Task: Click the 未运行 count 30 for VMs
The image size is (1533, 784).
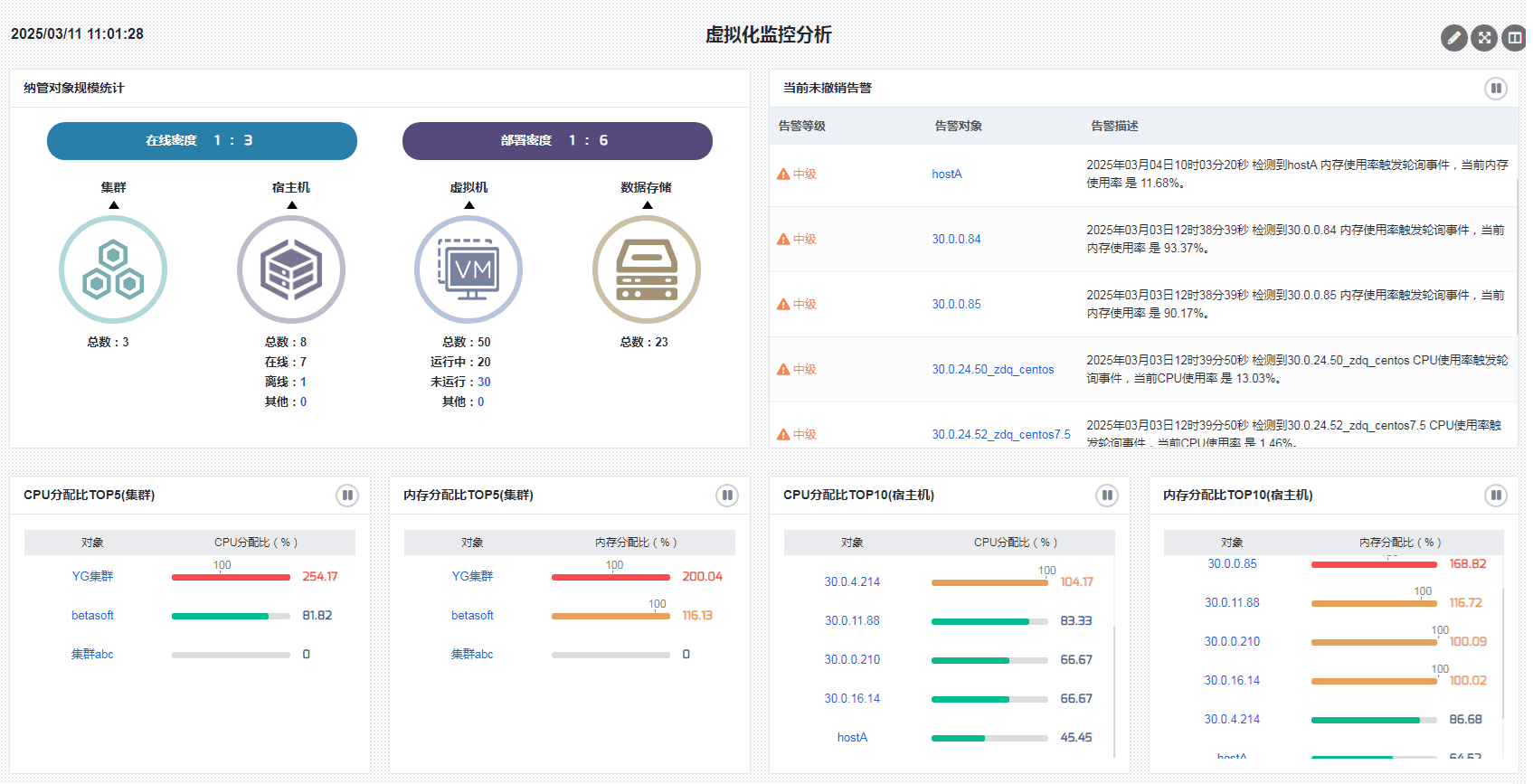Action: pos(484,383)
